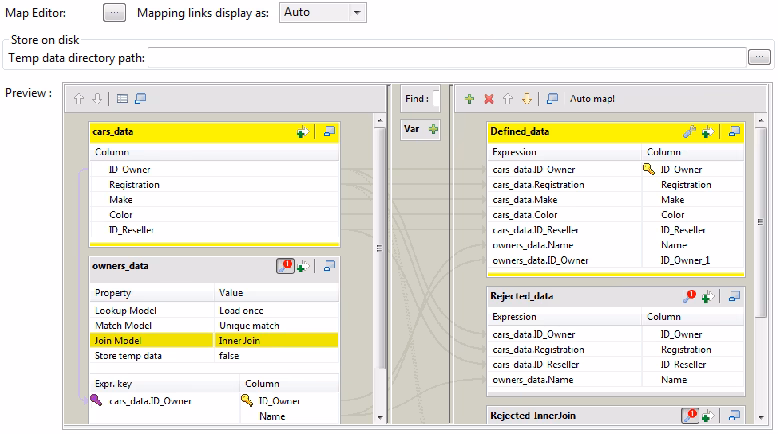Click the Temp data directory path field
The width and height of the screenshot is (778, 434).
447,58
